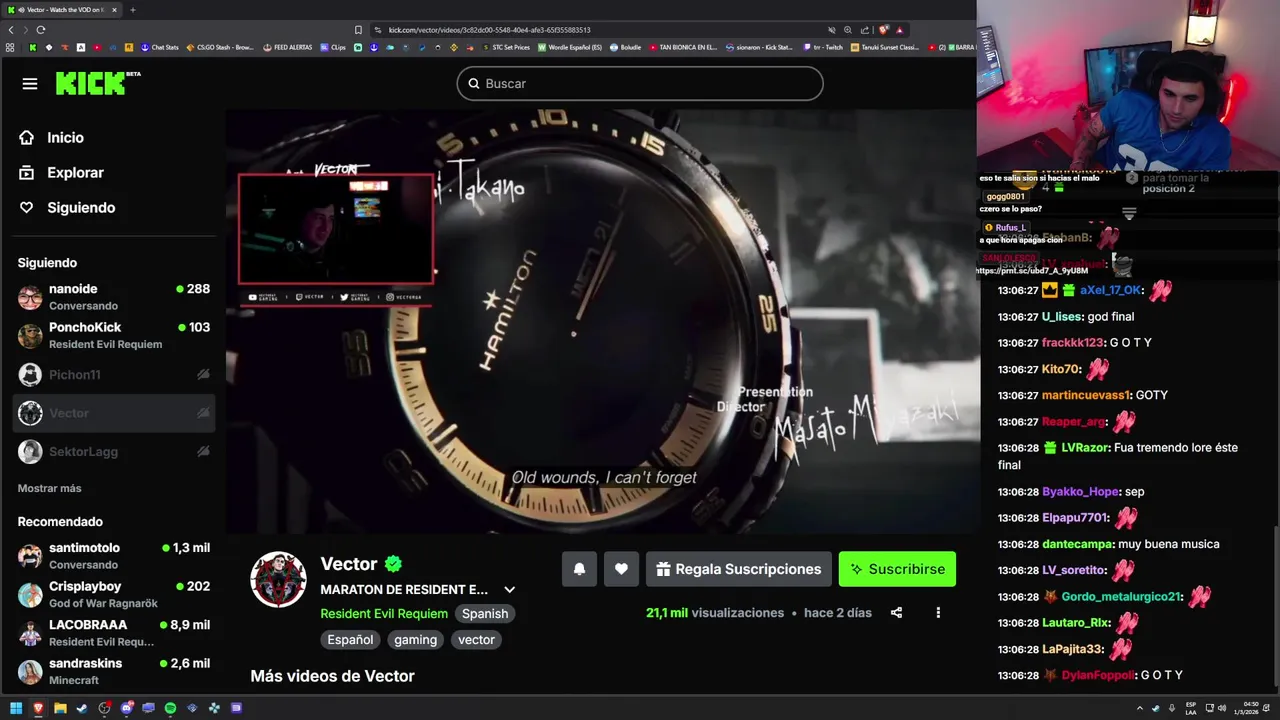
Task: Open the Kick hamburger menu
Action: tap(29, 84)
